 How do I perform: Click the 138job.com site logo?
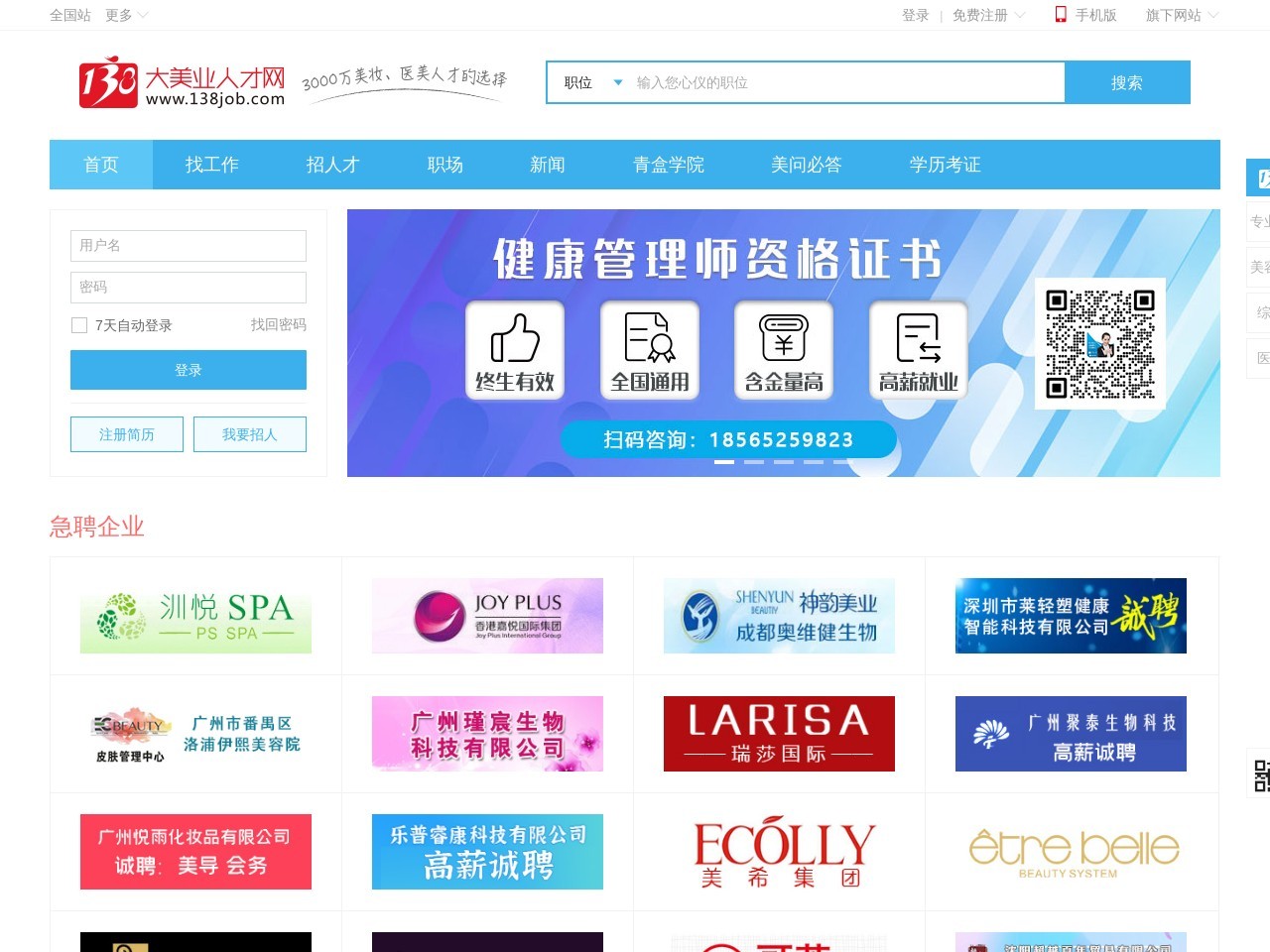pos(183,83)
